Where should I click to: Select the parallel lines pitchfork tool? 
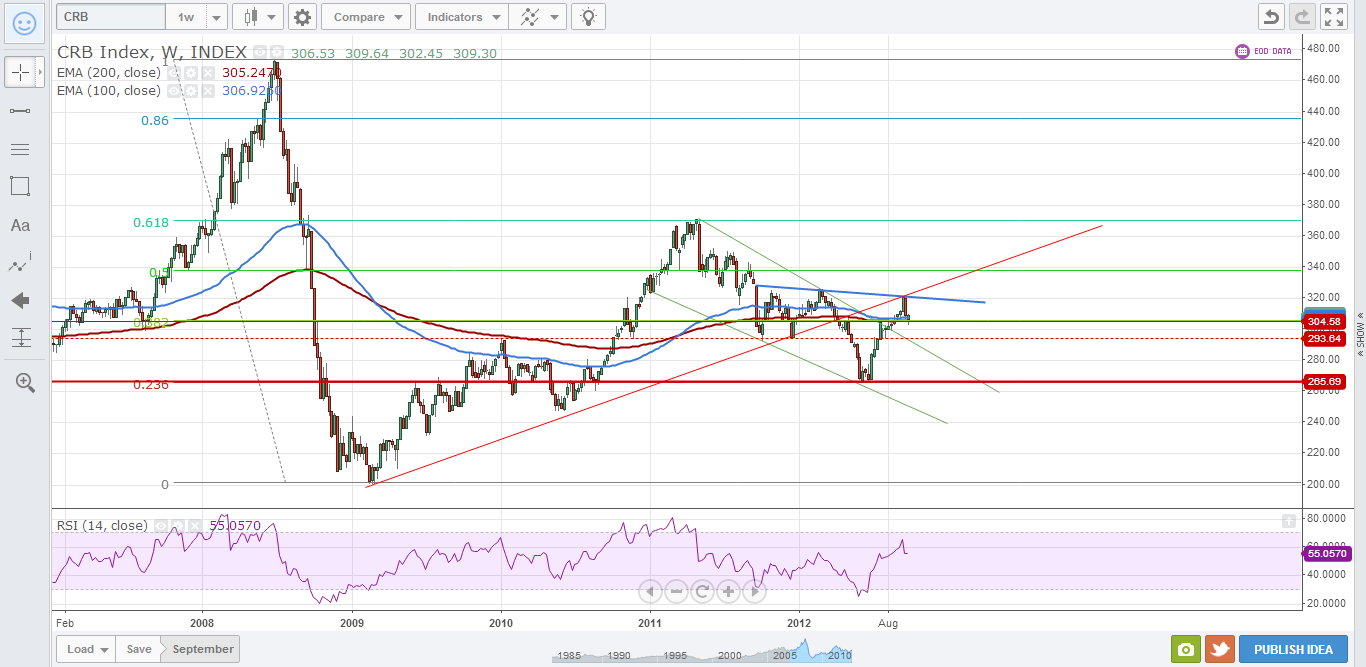(x=20, y=148)
